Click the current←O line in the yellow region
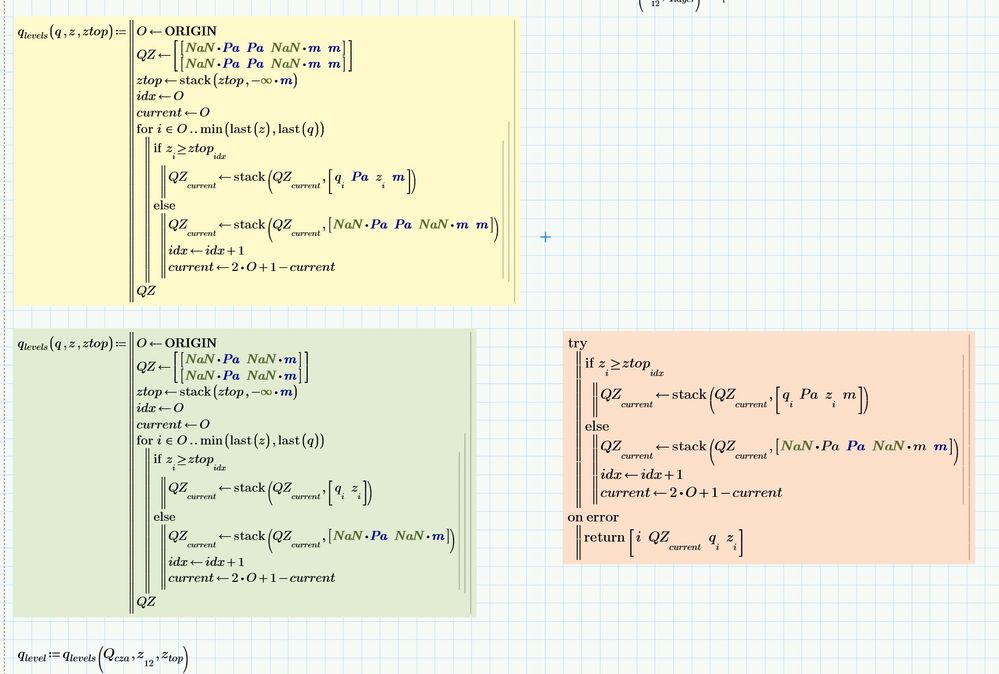The image size is (999, 674). 173,113
